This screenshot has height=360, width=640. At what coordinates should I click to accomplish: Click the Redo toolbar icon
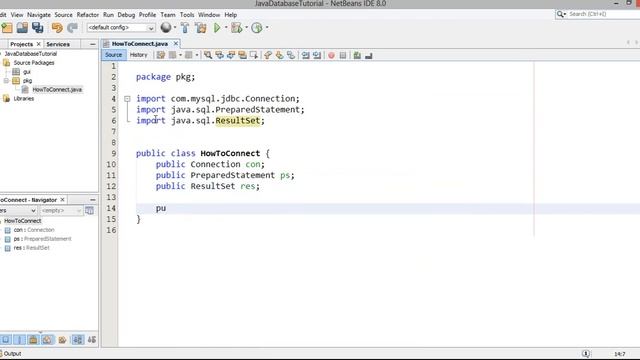point(72,28)
